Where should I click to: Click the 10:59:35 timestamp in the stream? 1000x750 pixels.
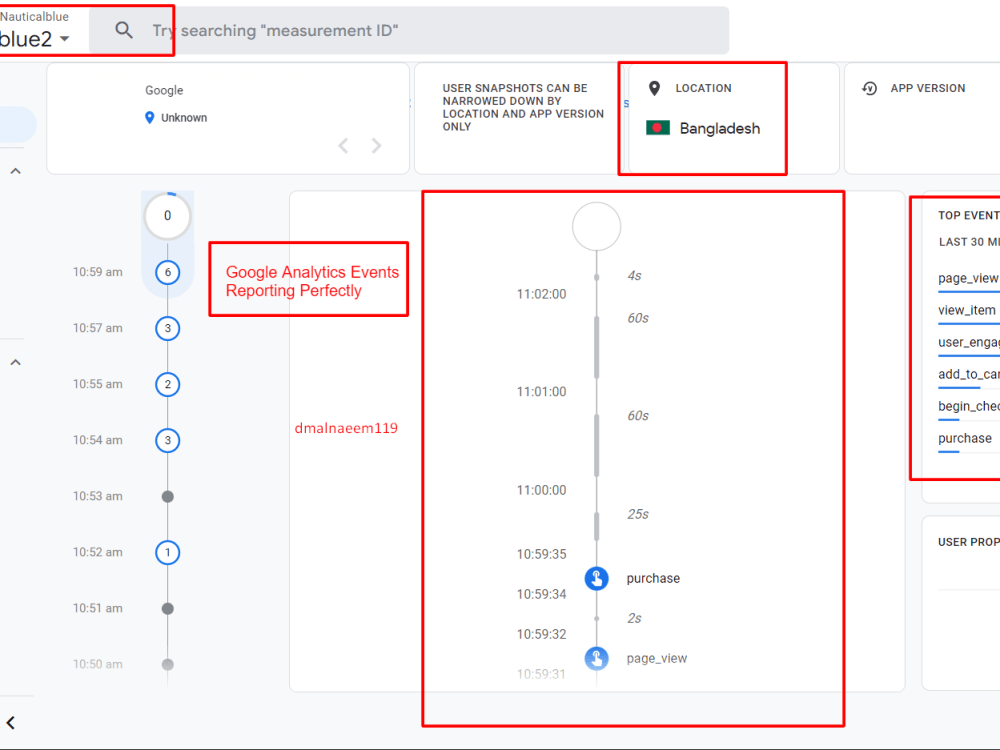tap(541, 554)
